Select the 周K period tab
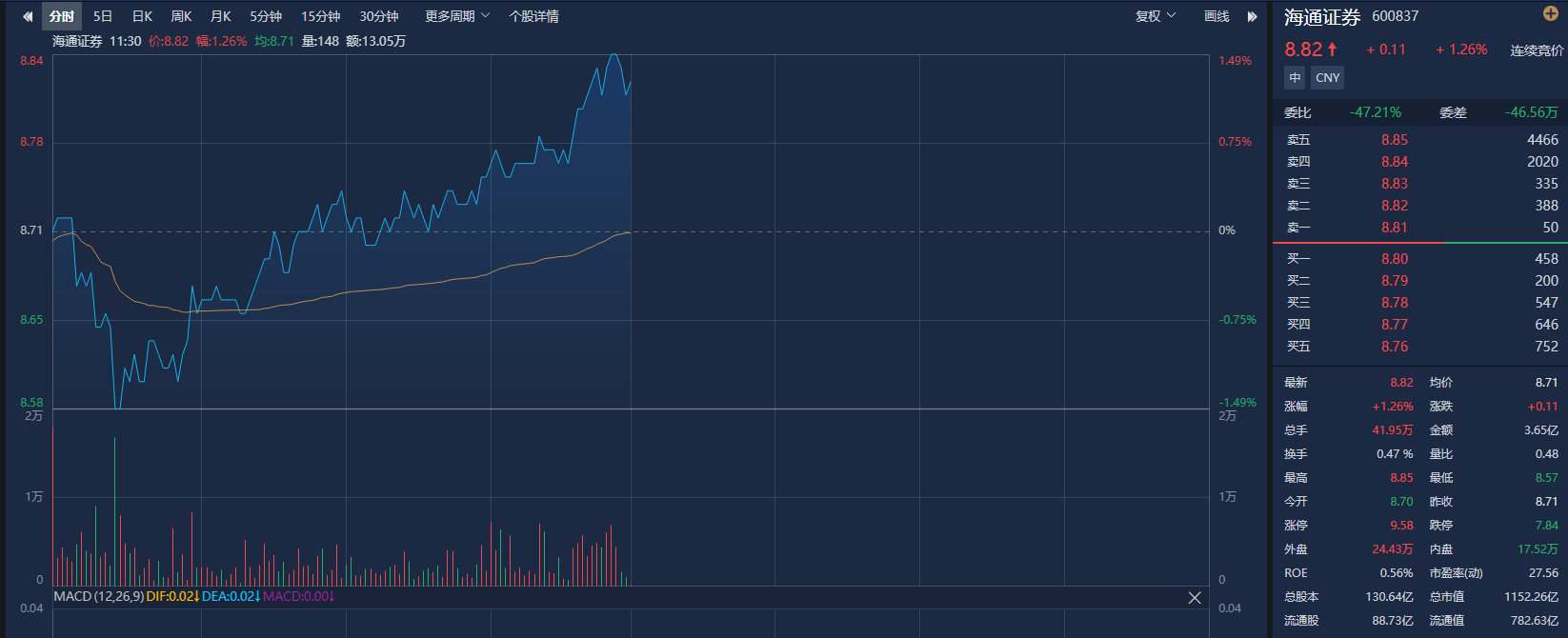 pos(181,16)
